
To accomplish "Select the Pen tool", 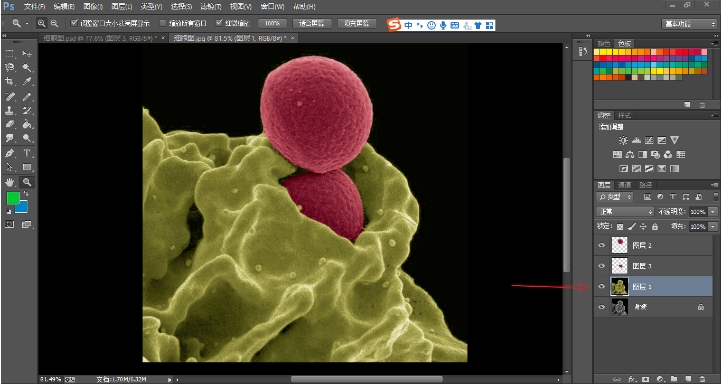I will tap(10, 153).
